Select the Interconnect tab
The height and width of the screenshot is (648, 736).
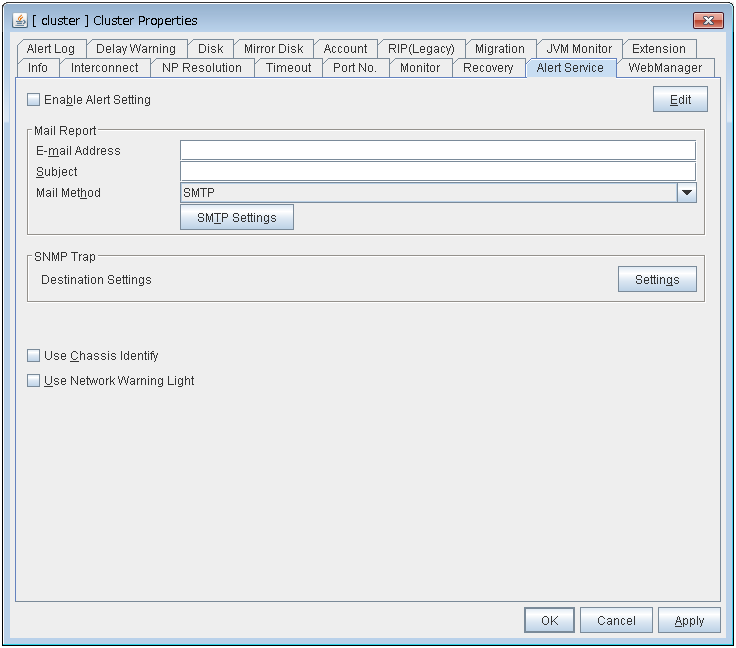105,68
